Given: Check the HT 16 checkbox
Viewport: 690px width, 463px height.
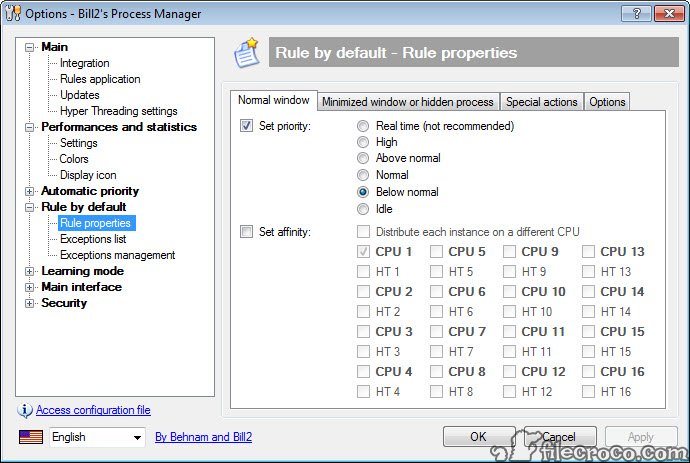Looking at the screenshot, I should click(588, 391).
